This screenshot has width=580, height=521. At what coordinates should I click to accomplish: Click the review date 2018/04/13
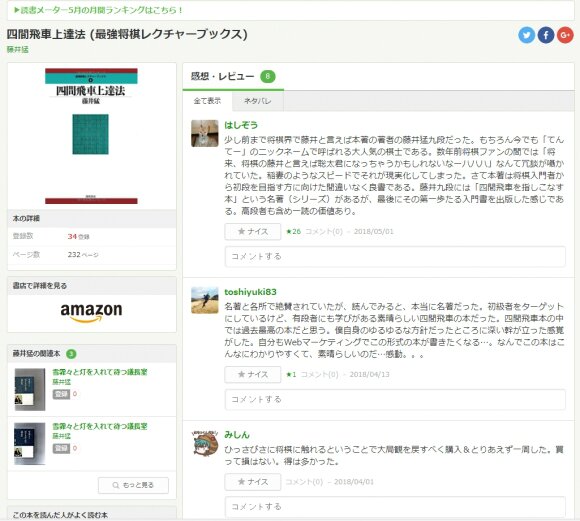[x=370, y=374]
